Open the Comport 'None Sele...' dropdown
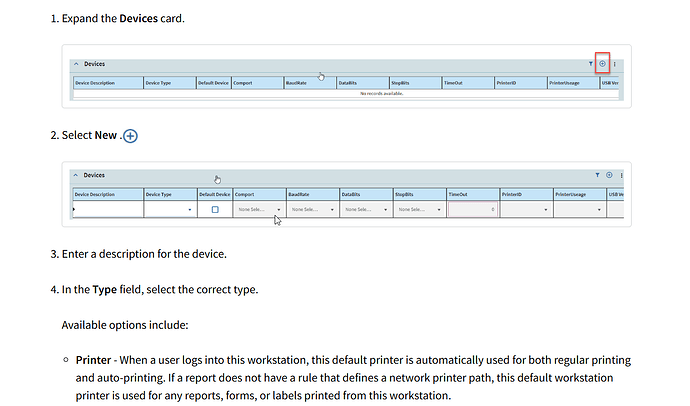The height and width of the screenshot is (406, 690). coord(260,209)
